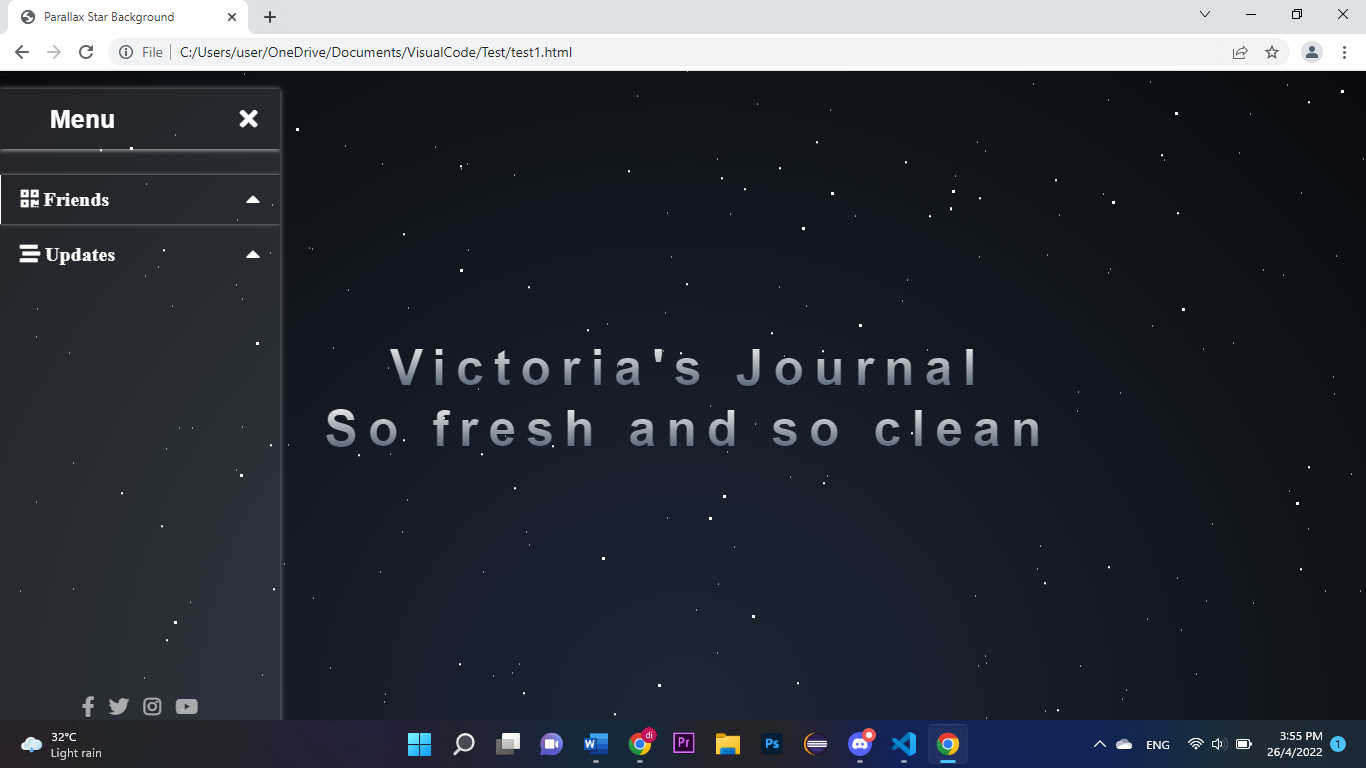Image resolution: width=1366 pixels, height=768 pixels.
Task: Open the YouTube social link
Action: (187, 707)
